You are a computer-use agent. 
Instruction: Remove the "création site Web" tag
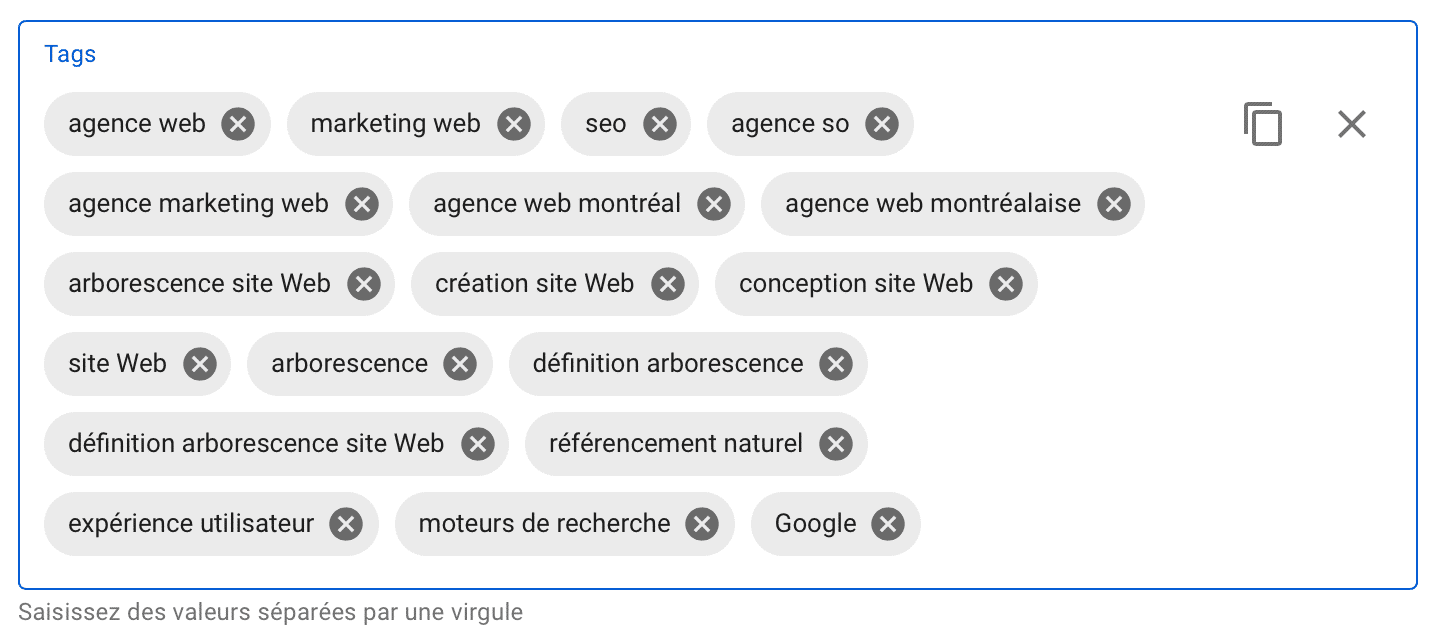(x=667, y=284)
